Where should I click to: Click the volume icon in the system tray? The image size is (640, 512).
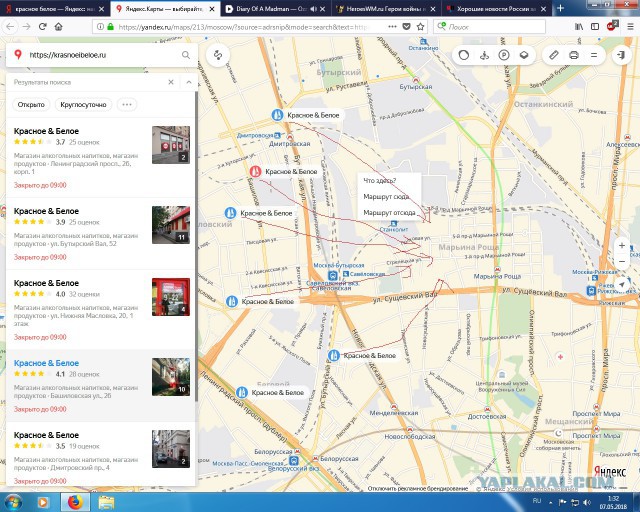point(587,502)
